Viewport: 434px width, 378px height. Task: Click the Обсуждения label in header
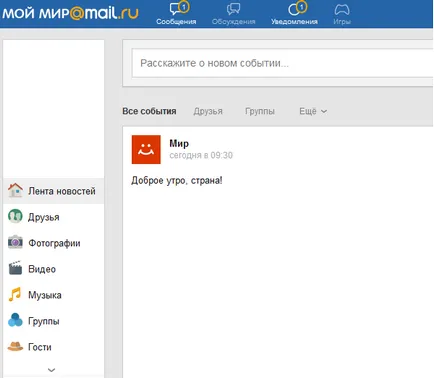click(233, 22)
